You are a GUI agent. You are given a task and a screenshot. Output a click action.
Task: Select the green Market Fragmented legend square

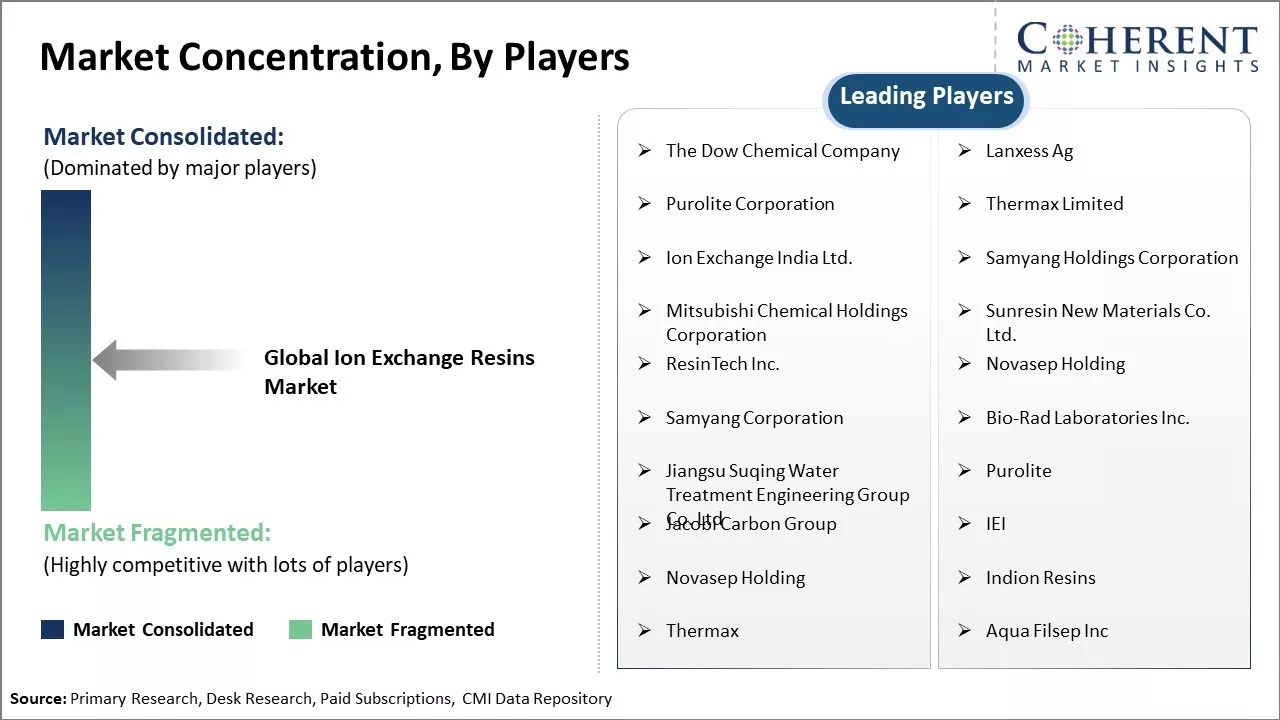tap(299, 629)
